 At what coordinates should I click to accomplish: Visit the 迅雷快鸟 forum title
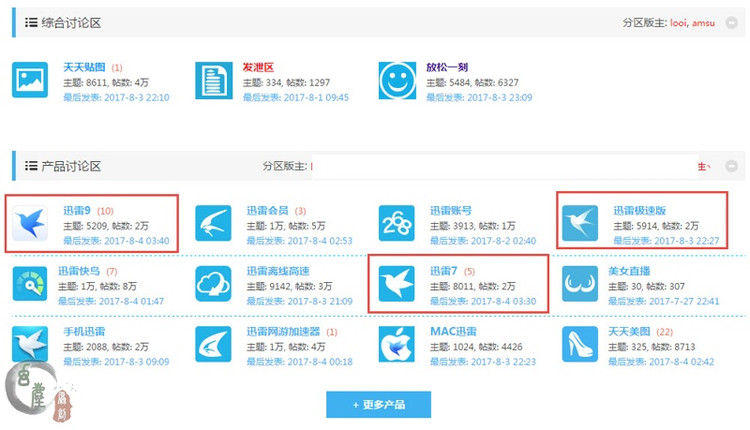(x=79, y=271)
